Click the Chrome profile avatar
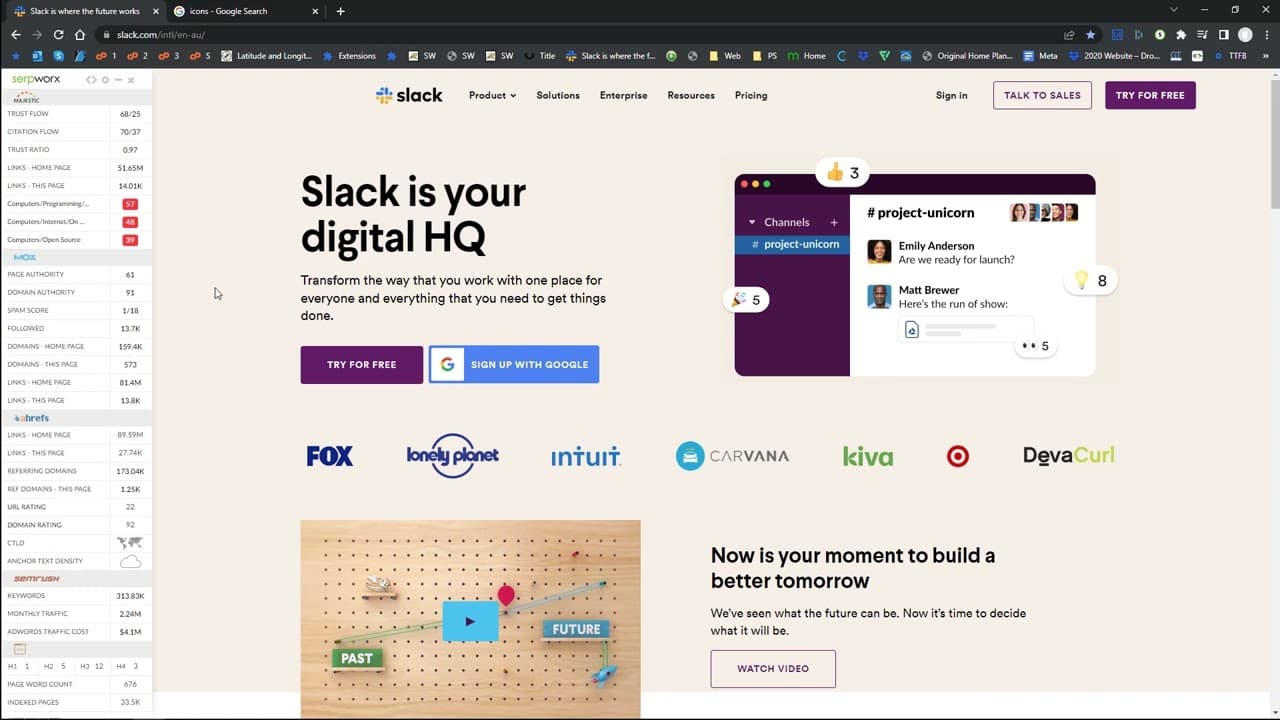 tap(1245, 34)
